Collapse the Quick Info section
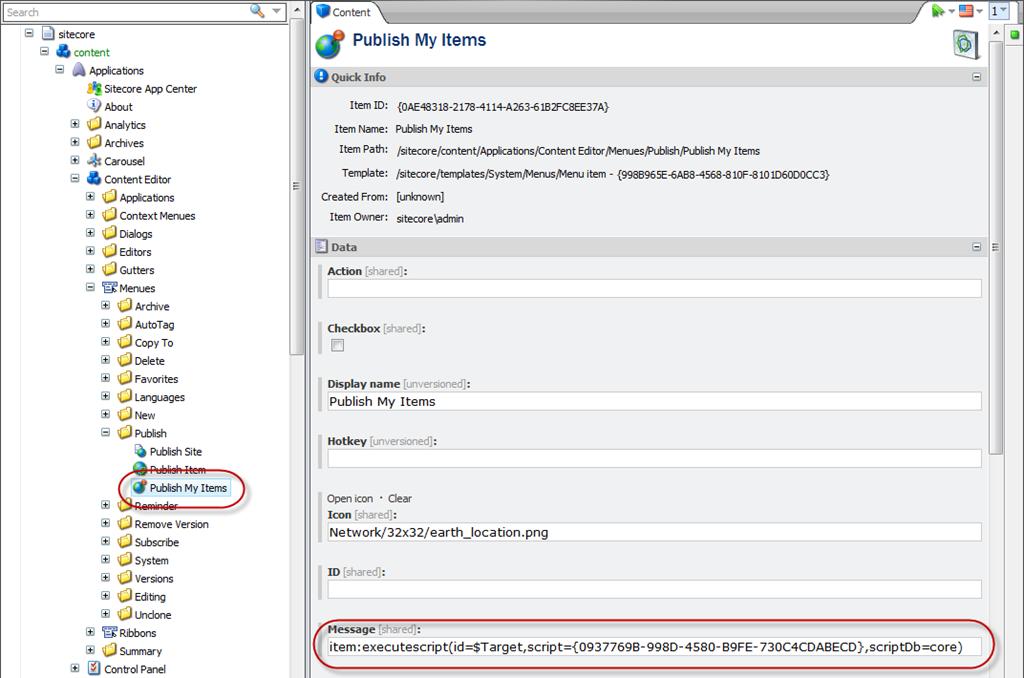Screen dimensions: 1024x678 (x=976, y=77)
